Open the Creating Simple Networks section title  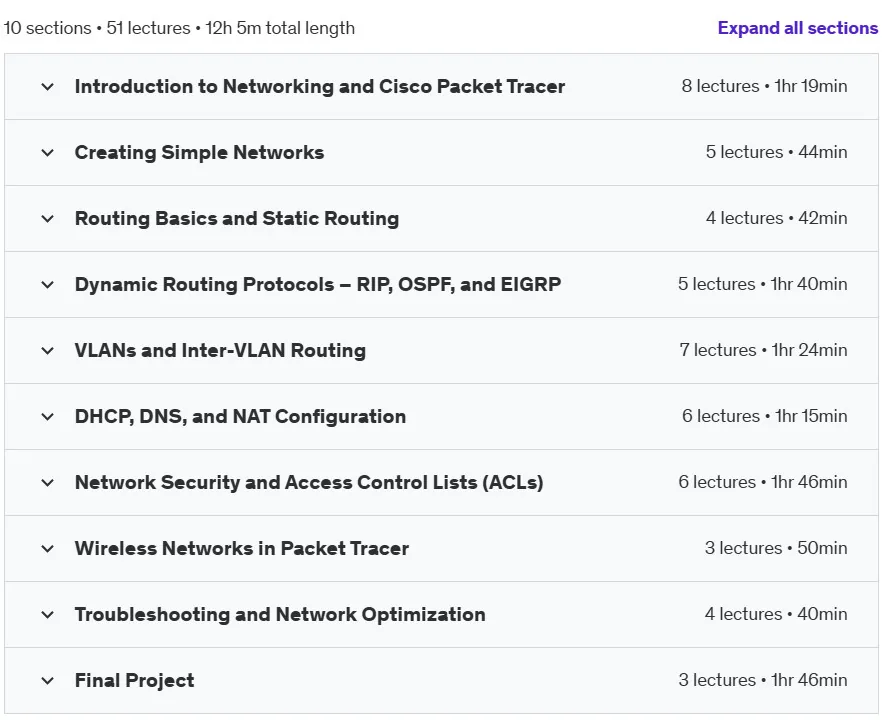click(x=200, y=152)
